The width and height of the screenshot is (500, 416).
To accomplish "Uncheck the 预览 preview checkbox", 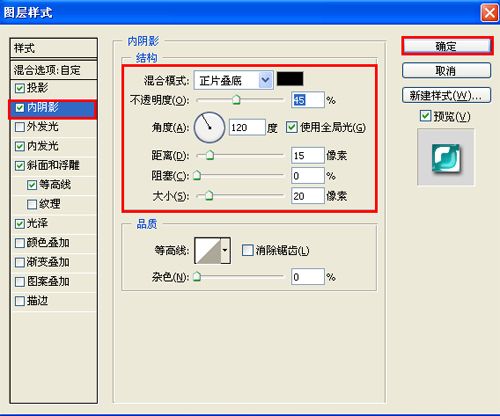I will tap(425, 116).
